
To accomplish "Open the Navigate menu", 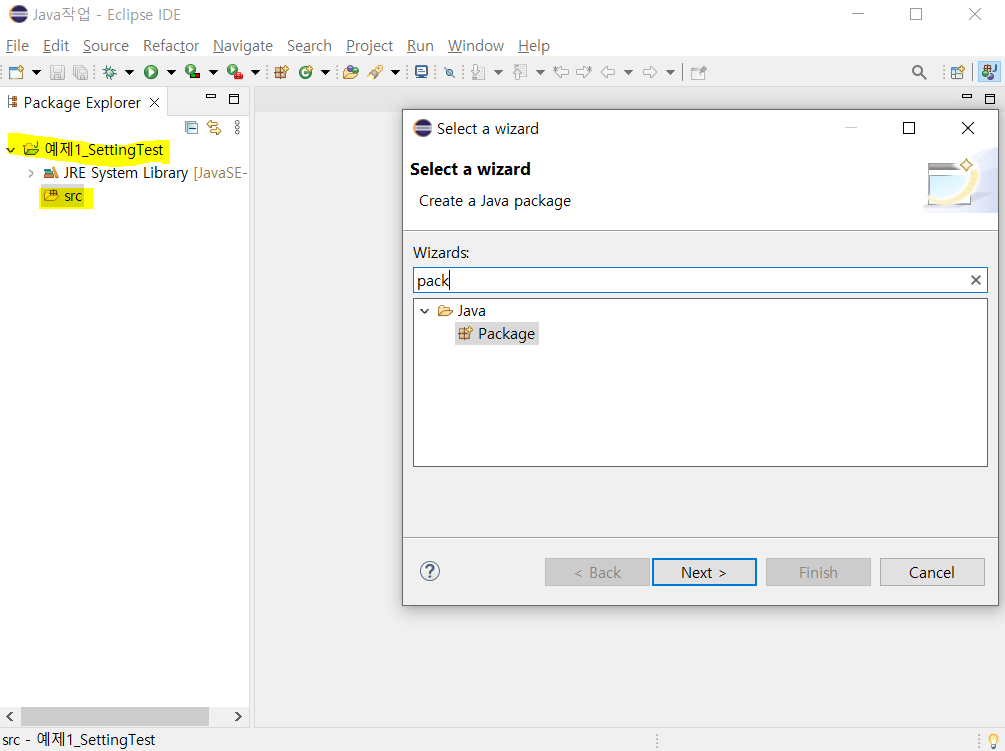I will [243, 46].
